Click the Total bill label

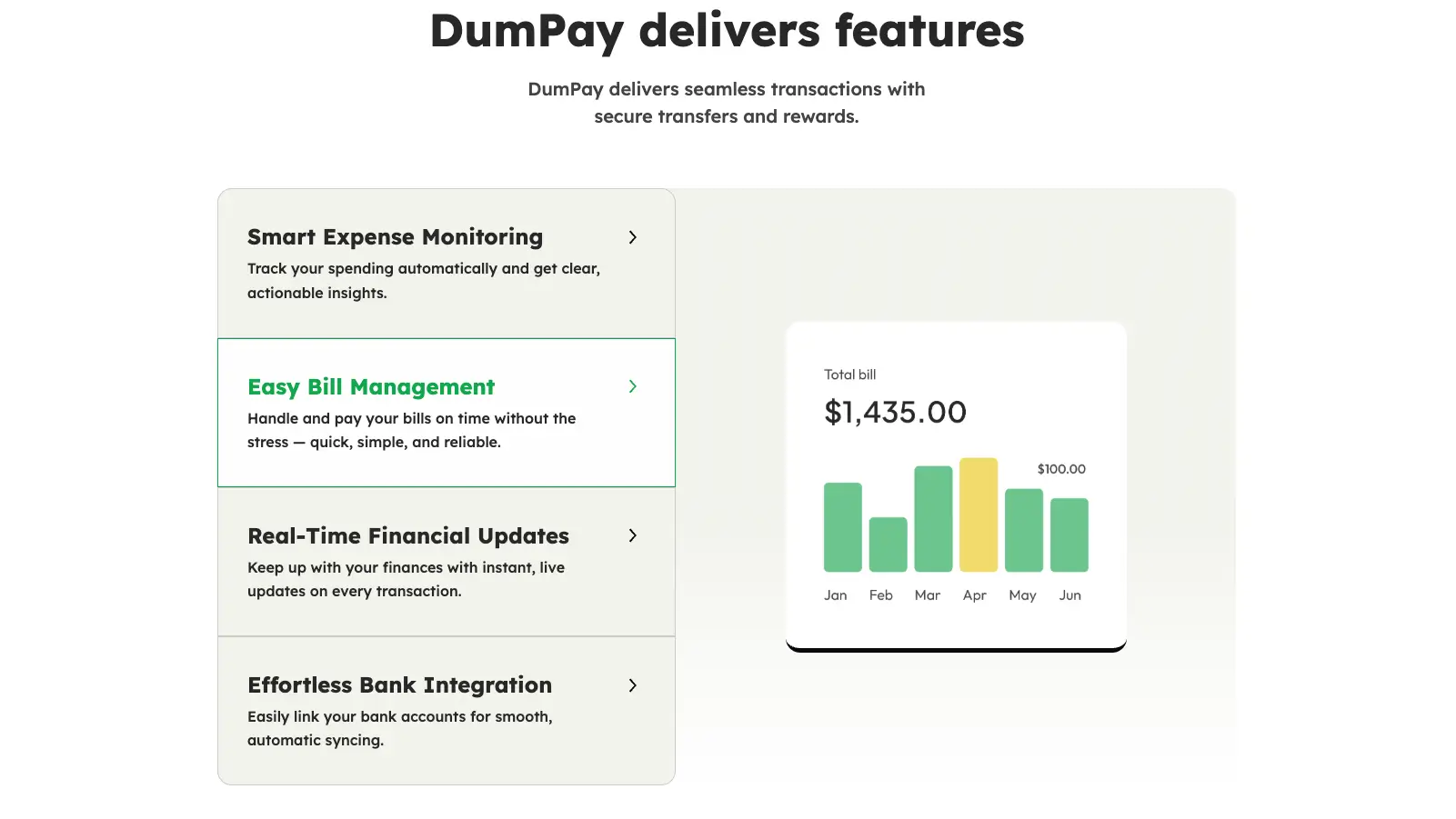pos(849,375)
